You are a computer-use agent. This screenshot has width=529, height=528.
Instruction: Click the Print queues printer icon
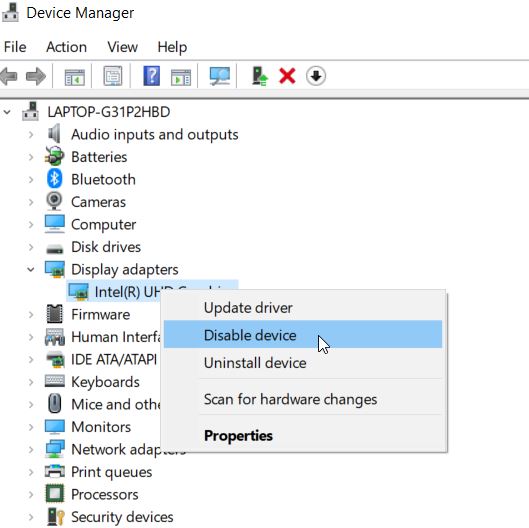55,471
